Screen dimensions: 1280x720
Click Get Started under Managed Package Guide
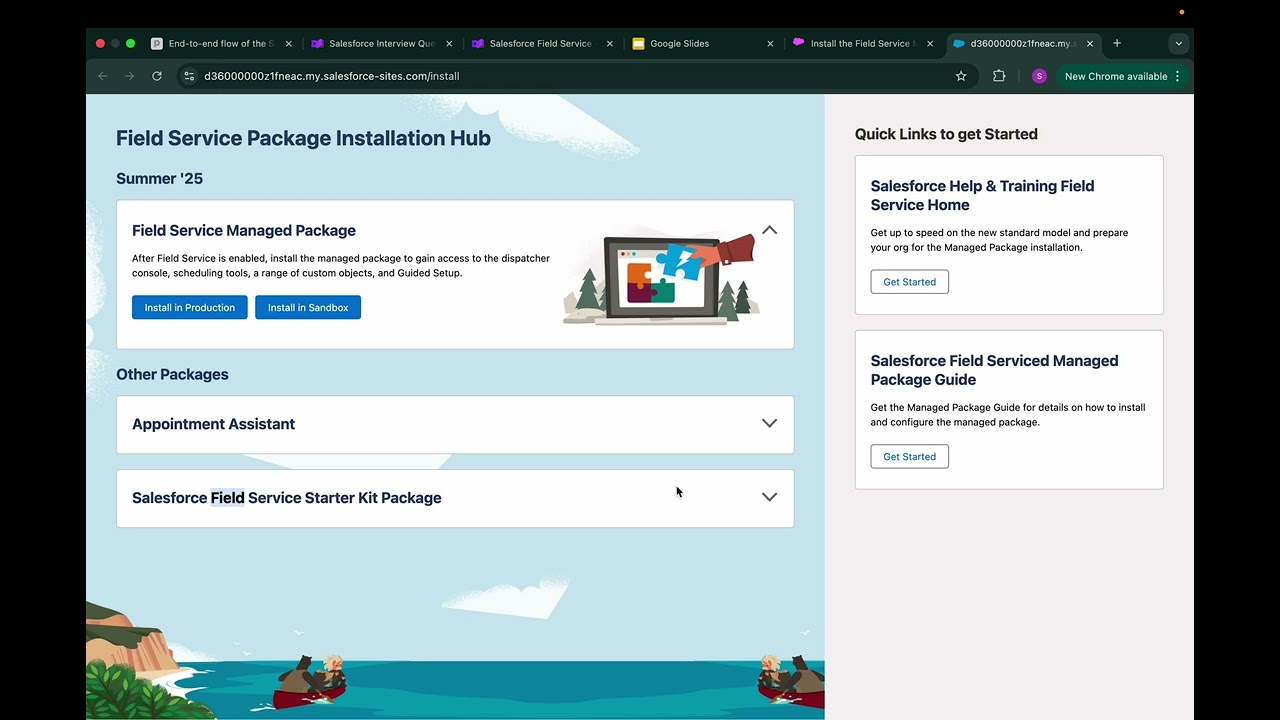coord(909,457)
